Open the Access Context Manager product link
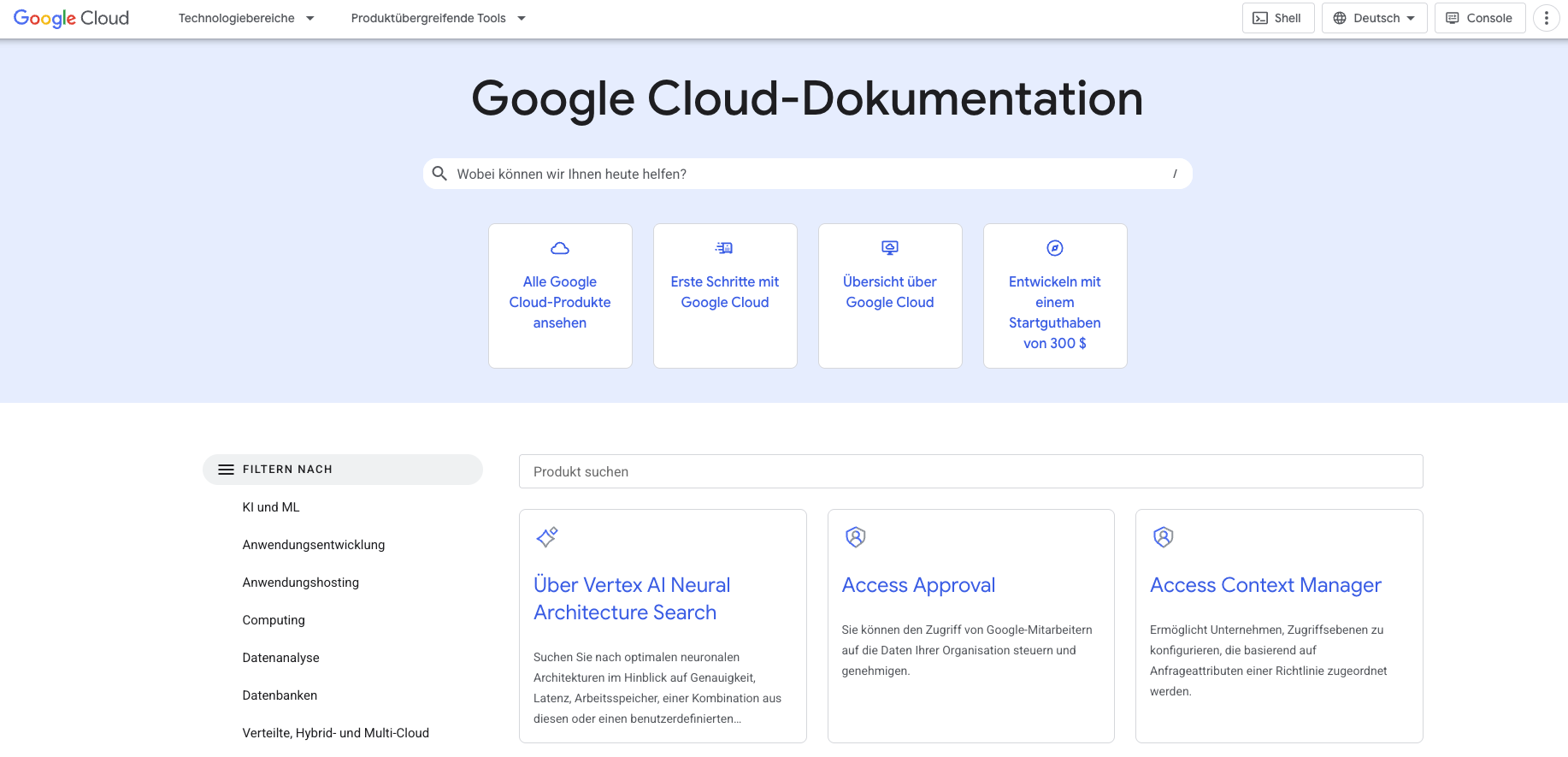The height and width of the screenshot is (757, 1568). pyautogui.click(x=1265, y=585)
